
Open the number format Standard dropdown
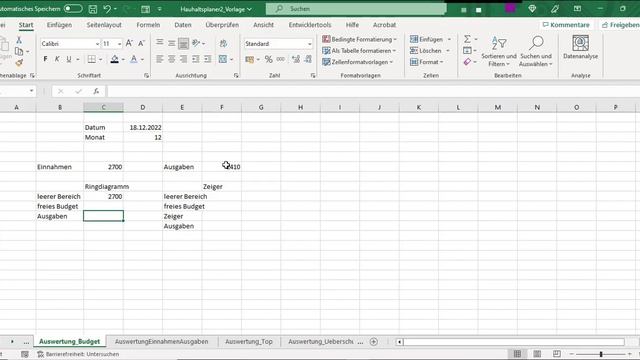coord(309,44)
